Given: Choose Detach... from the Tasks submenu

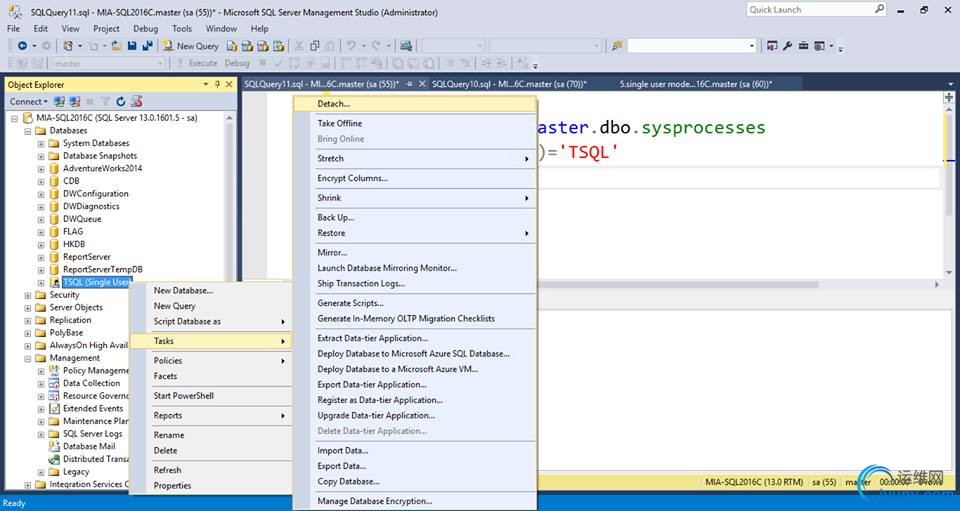Looking at the screenshot, I should 333,104.
